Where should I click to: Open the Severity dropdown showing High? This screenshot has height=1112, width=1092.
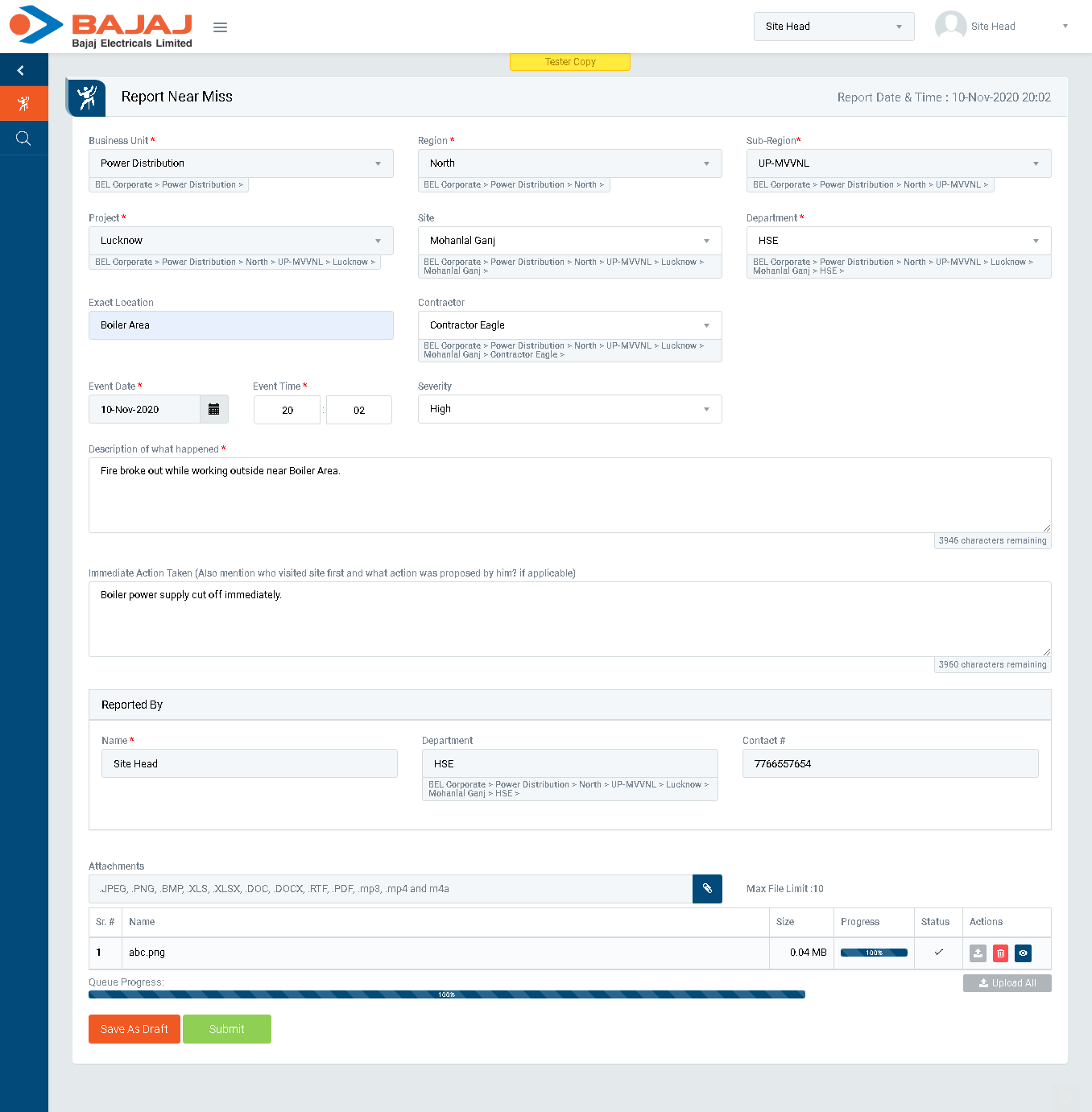[x=569, y=409]
